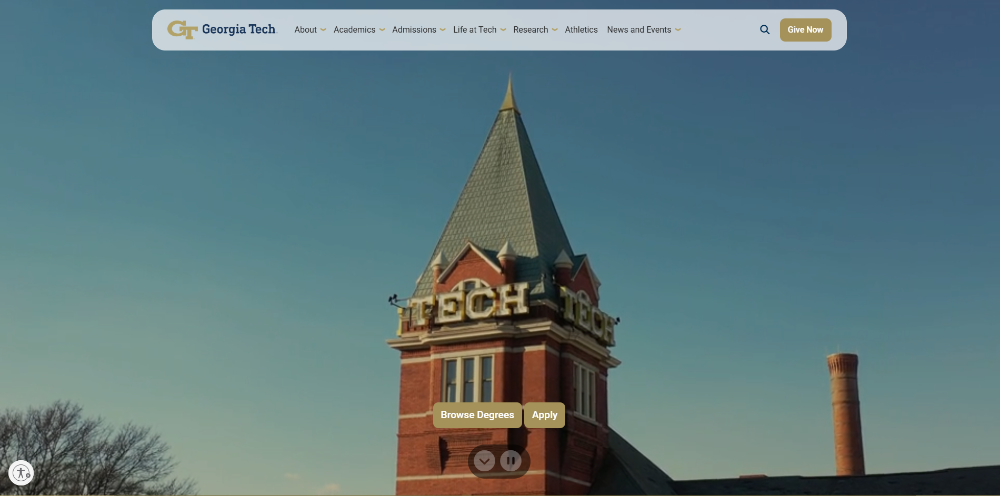Expand the Research menu
The height and width of the screenshot is (496, 1000).
tap(535, 29)
